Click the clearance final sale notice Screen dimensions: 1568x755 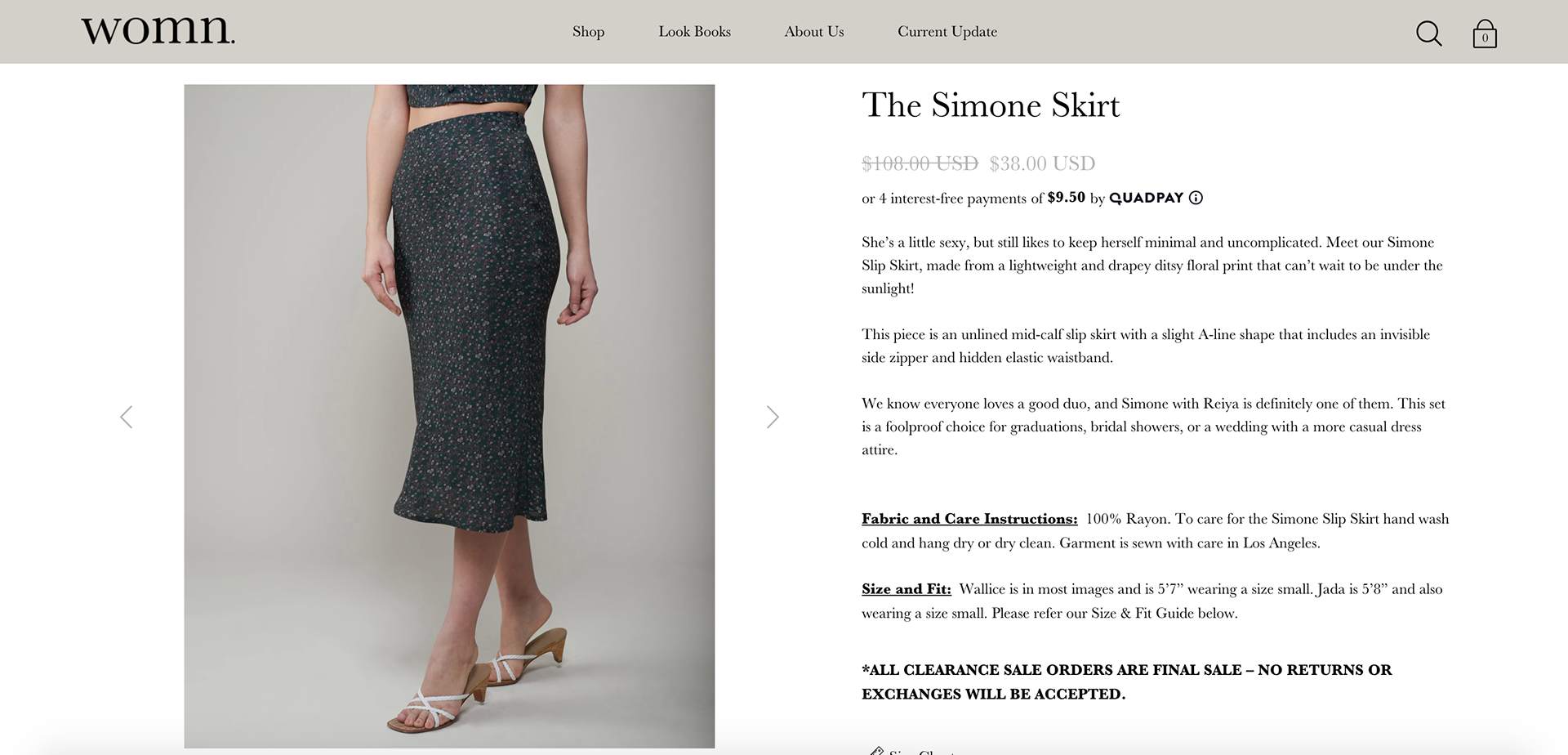[1126, 681]
